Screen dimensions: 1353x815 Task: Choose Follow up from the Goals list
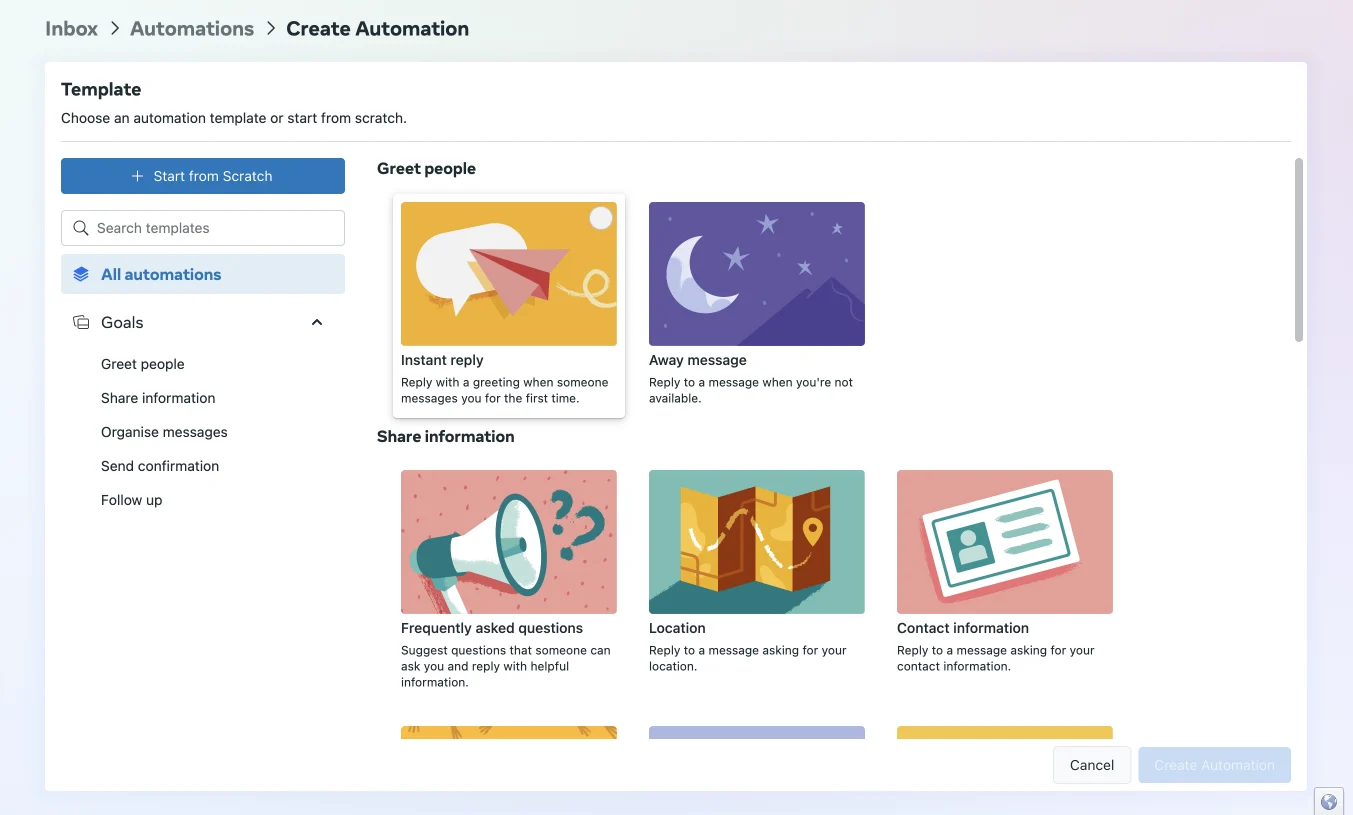131,500
